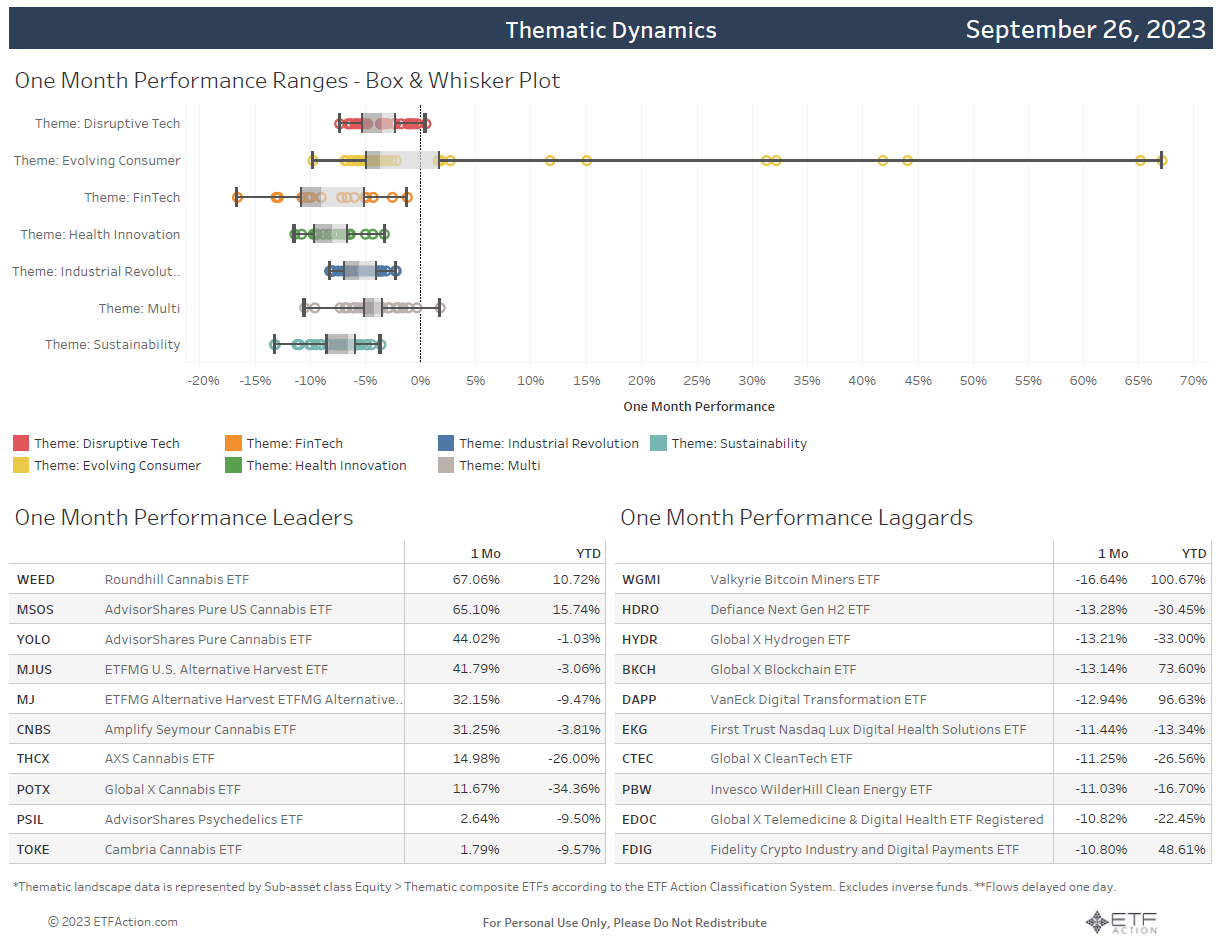The width and height of the screenshot is (1224, 943).
Task: Click the FinTech orange legend swatch
Action: pyautogui.click(x=233, y=444)
